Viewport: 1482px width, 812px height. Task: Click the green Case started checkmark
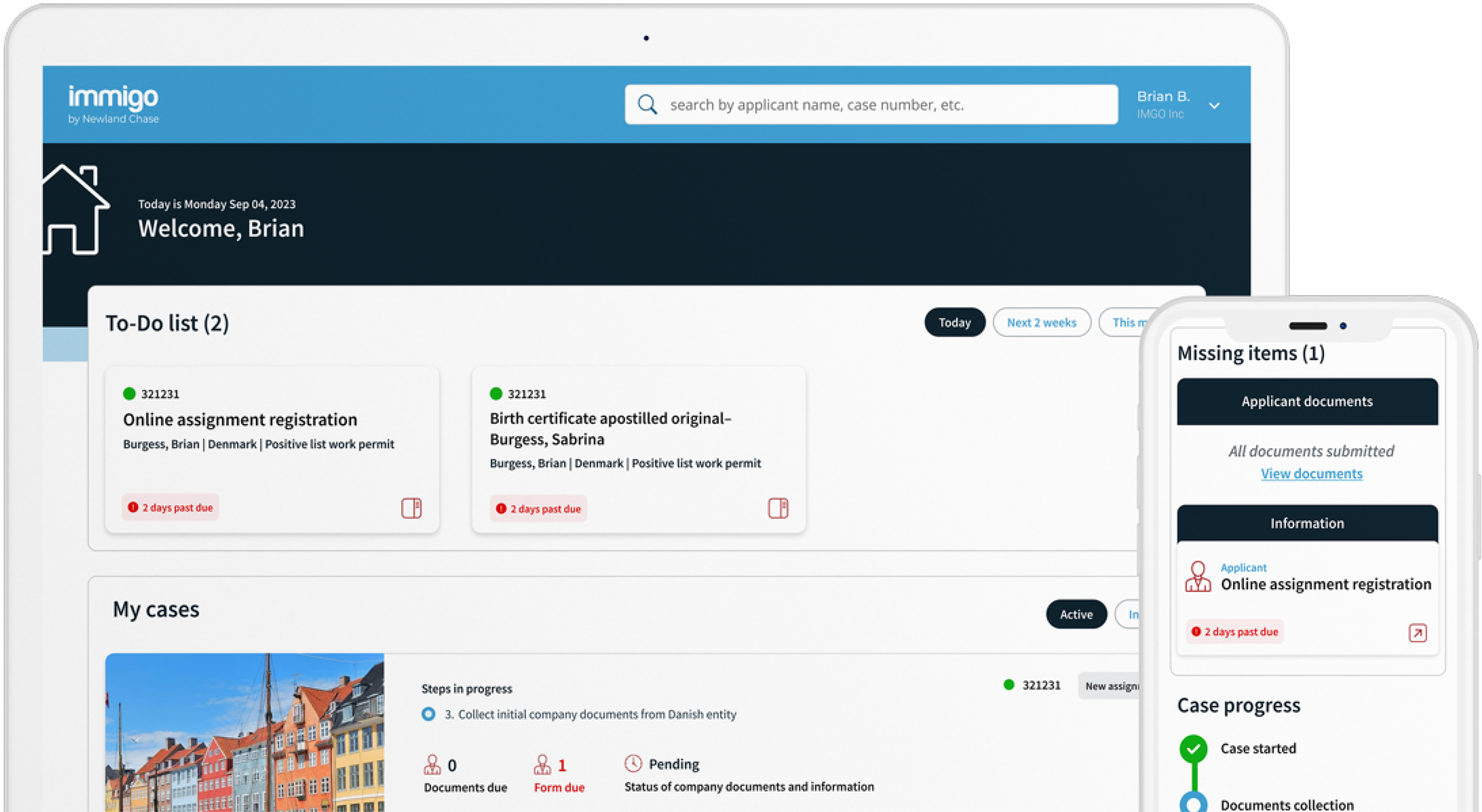(x=1194, y=749)
